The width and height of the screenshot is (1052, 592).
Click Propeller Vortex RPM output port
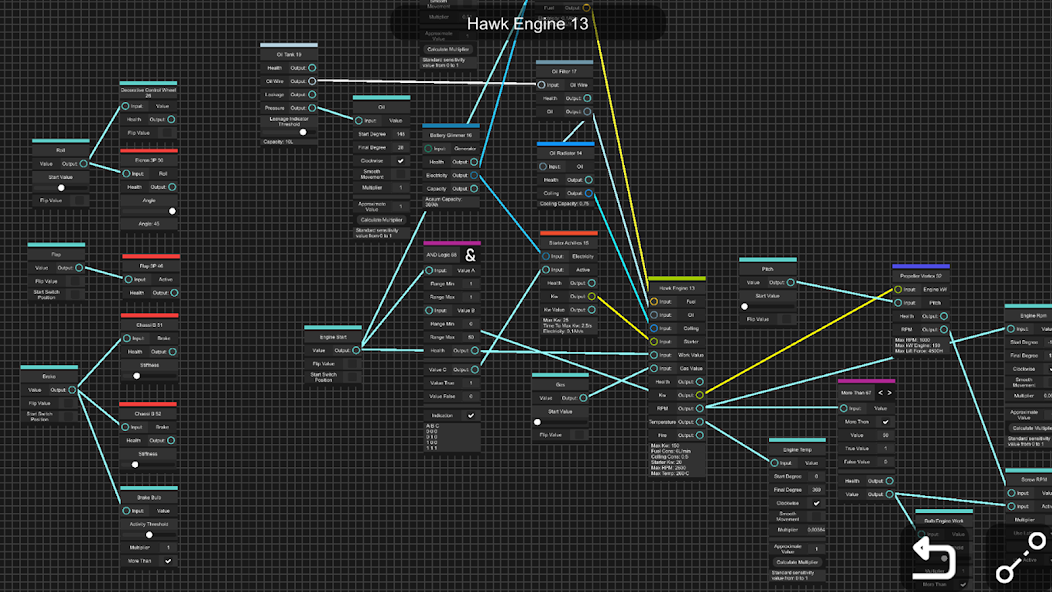(x=944, y=329)
